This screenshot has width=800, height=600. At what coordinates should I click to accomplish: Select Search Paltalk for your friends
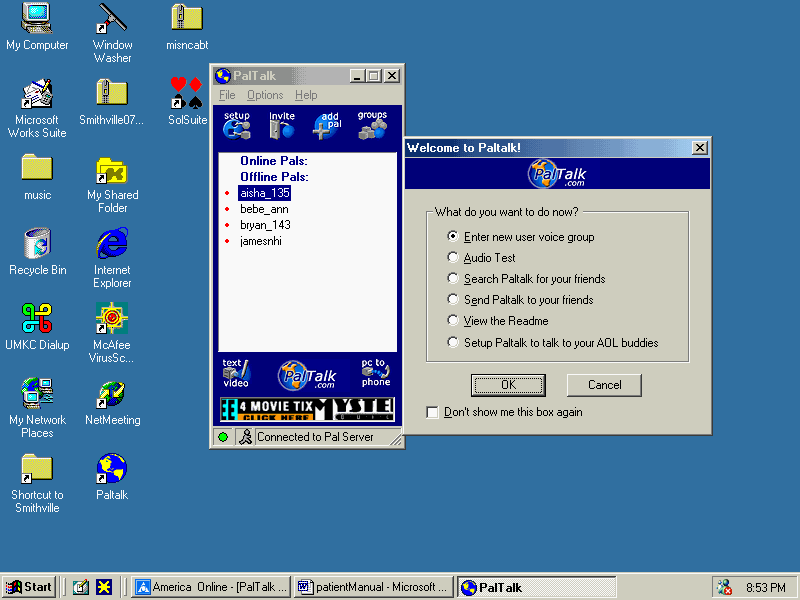(526, 279)
